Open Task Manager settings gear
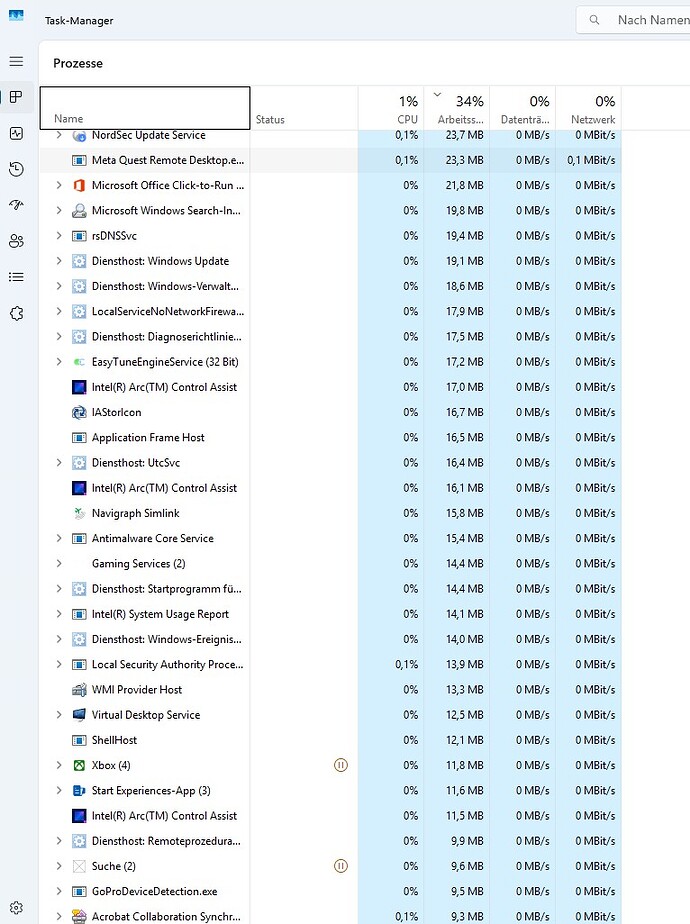The width and height of the screenshot is (690, 924). [16, 907]
